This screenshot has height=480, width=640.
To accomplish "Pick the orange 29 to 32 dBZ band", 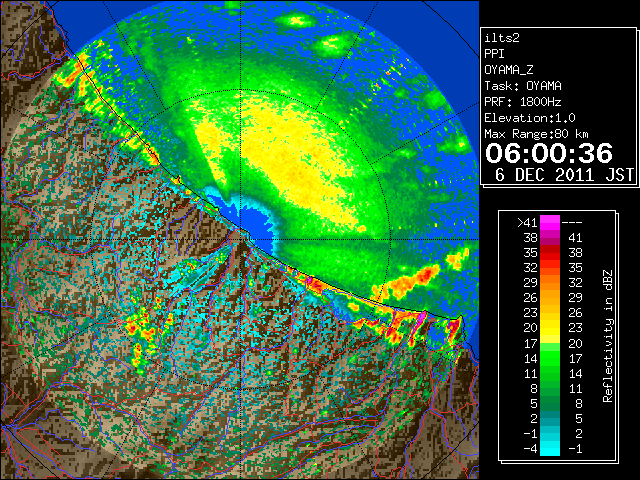I will 550,283.
